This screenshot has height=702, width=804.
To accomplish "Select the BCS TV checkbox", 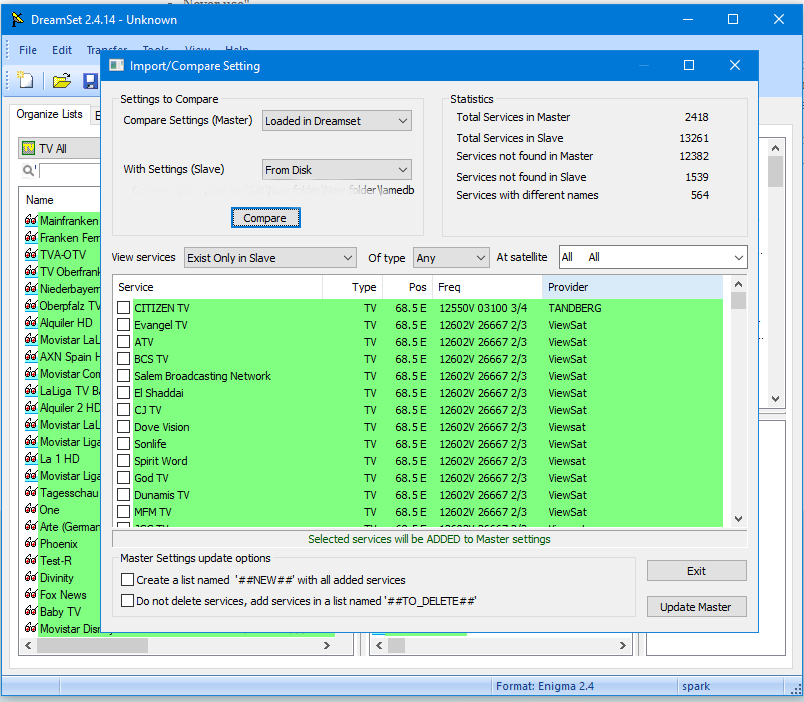I will pyautogui.click(x=123, y=358).
